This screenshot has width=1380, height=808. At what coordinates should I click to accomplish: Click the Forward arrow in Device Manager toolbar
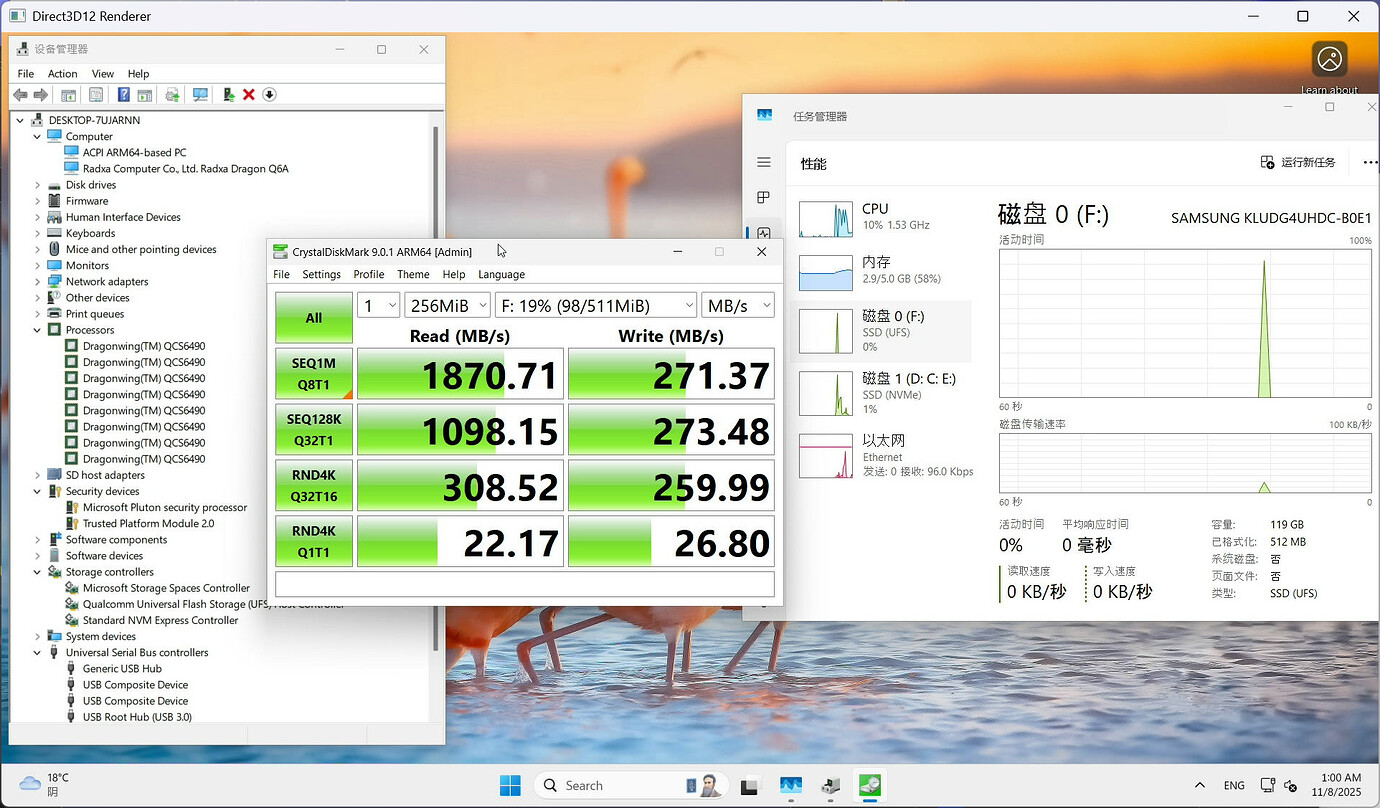(x=41, y=95)
